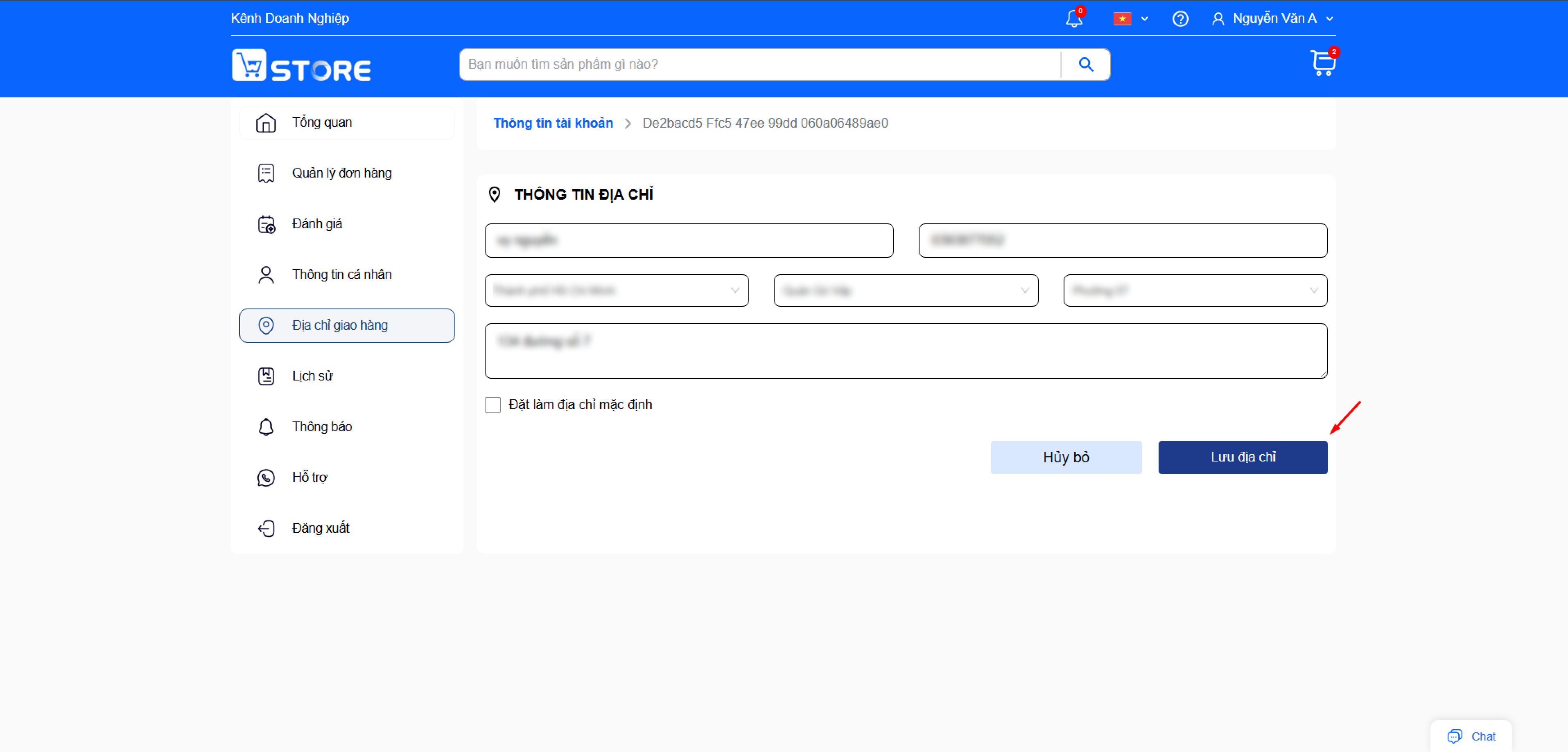Click the Tổng quan home icon
The height and width of the screenshot is (752, 1568).
266,123
